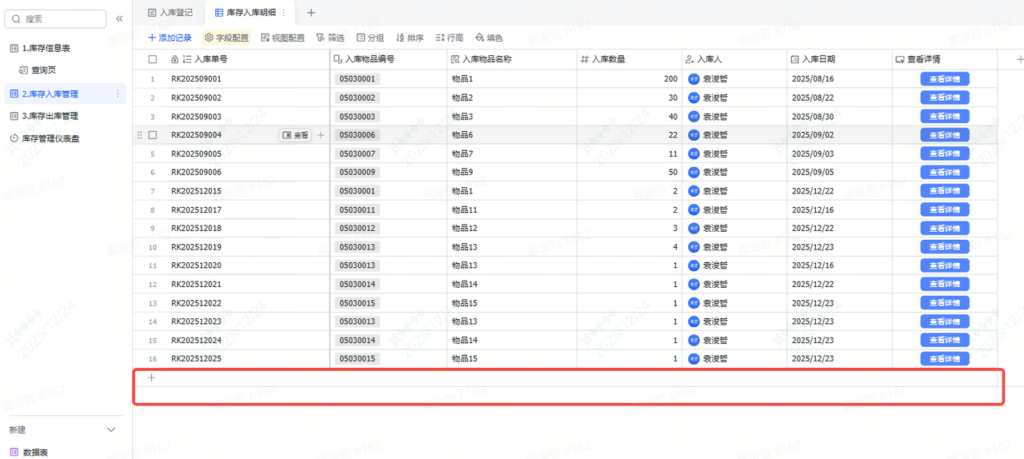Expand the 新建 section chevron

point(111,430)
